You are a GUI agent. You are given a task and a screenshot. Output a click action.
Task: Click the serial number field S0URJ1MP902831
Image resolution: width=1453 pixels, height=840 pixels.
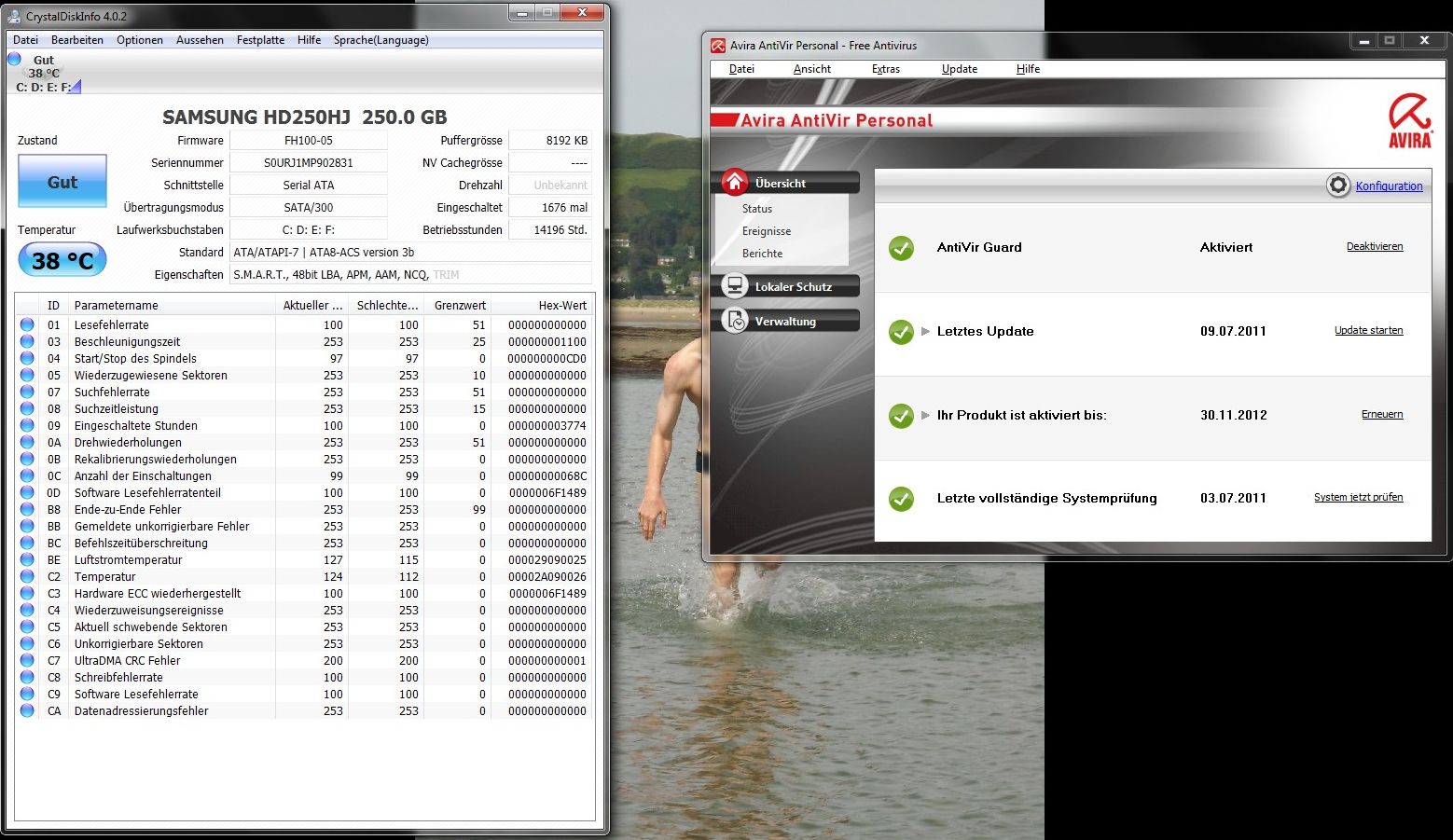[x=309, y=162]
